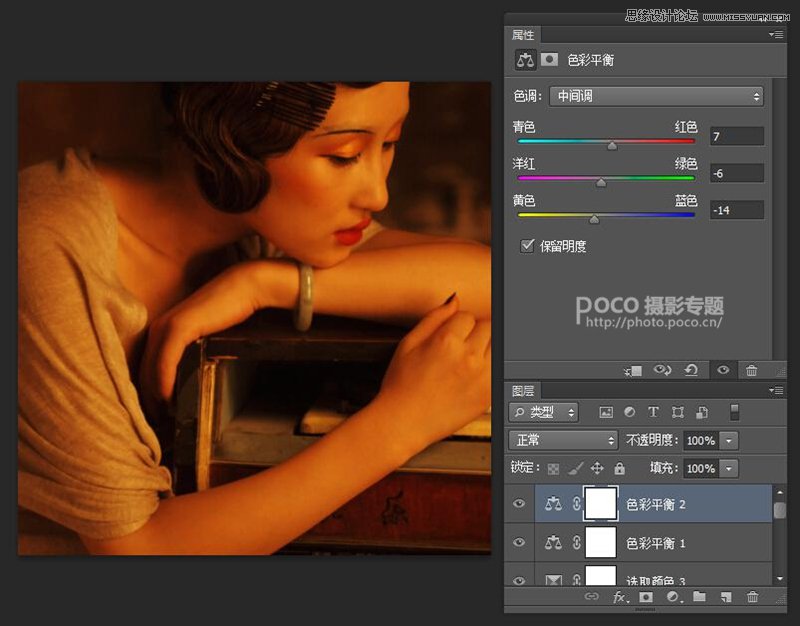The height and width of the screenshot is (626, 800).
Task: Click the clip to layer icon in Properties
Action: tap(633, 371)
